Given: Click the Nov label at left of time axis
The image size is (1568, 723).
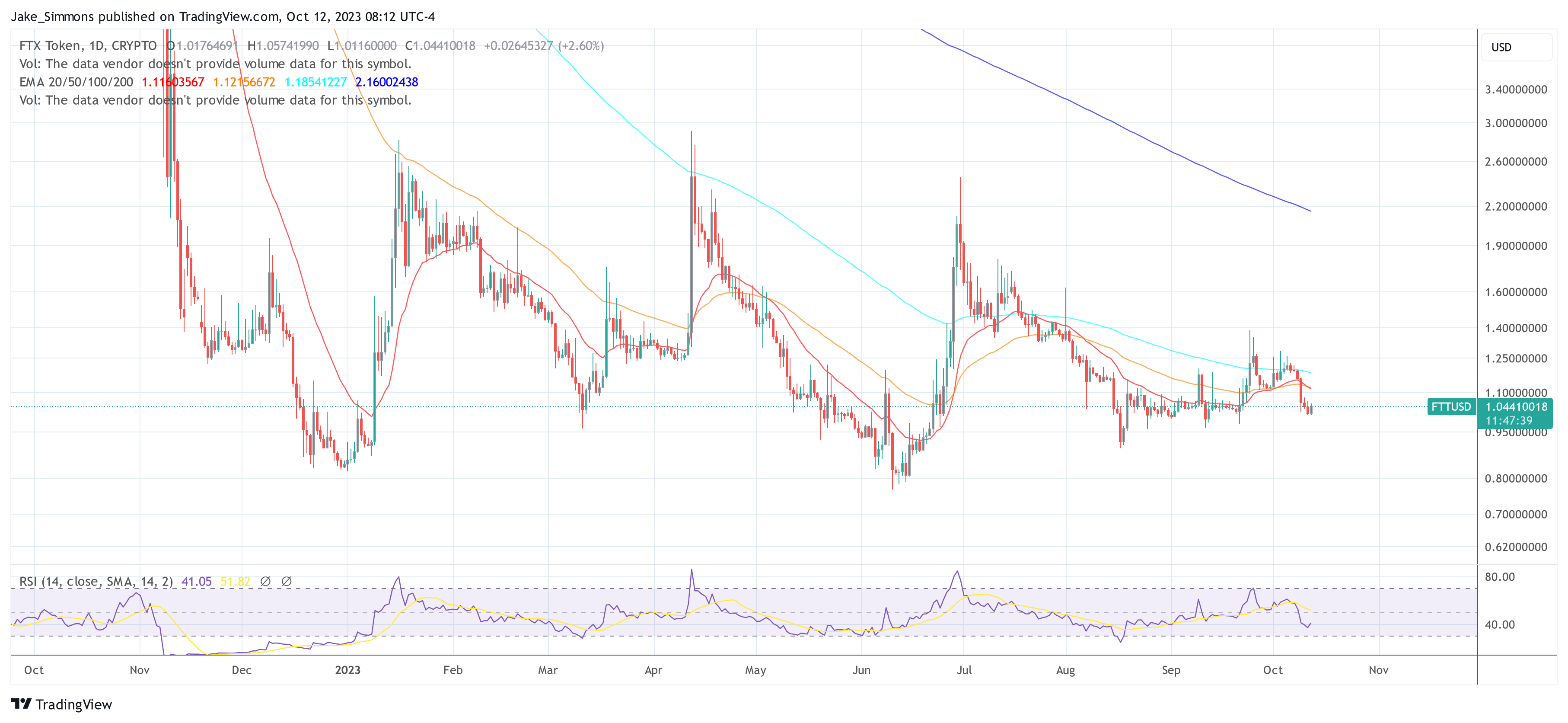Looking at the screenshot, I should click(x=140, y=670).
